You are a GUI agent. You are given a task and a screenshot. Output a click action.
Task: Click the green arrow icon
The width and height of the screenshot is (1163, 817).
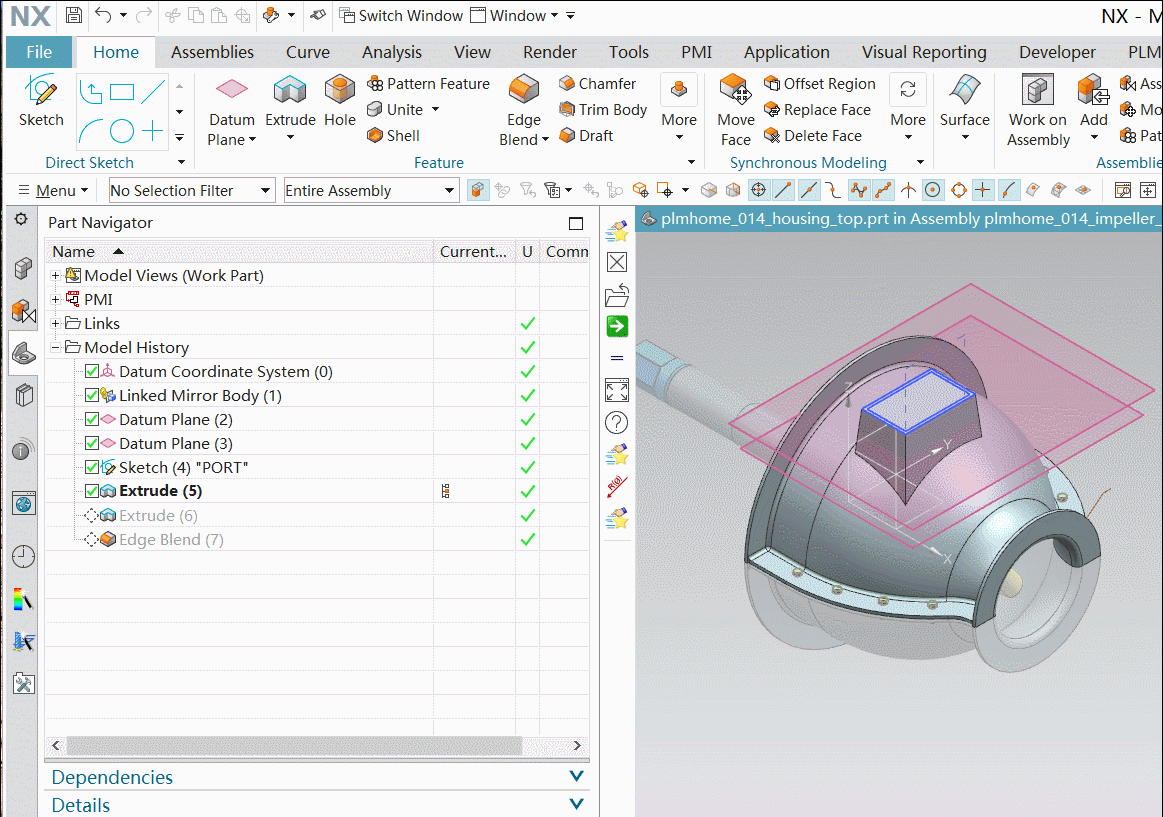(617, 326)
